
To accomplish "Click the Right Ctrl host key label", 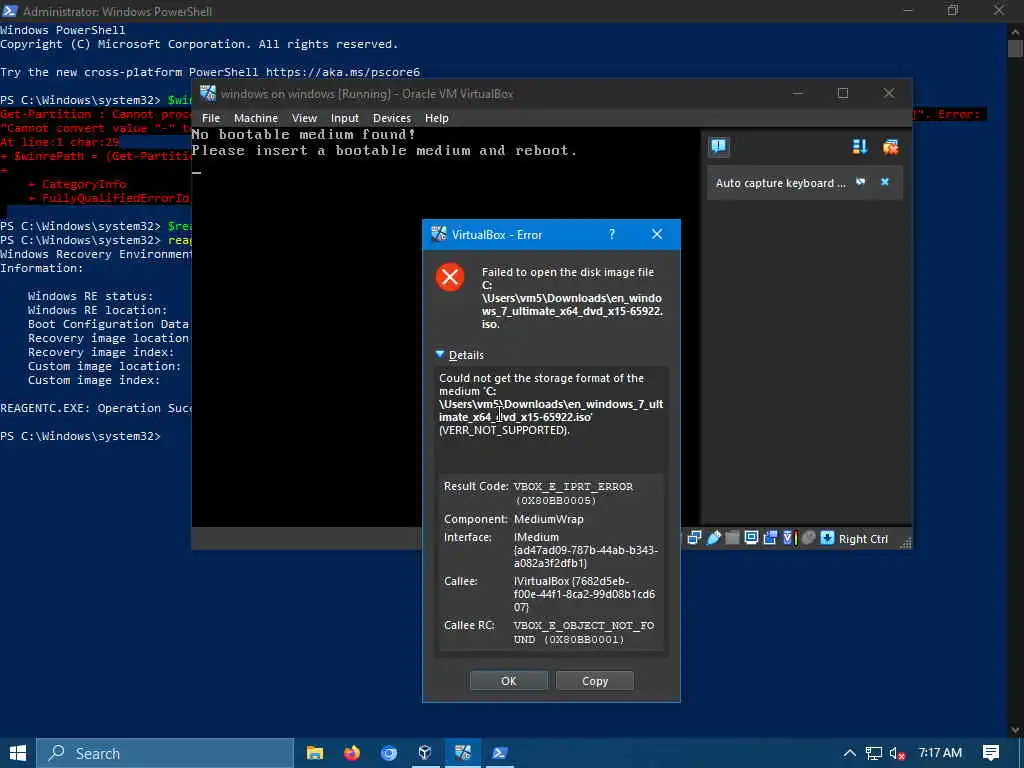I will pos(863,539).
